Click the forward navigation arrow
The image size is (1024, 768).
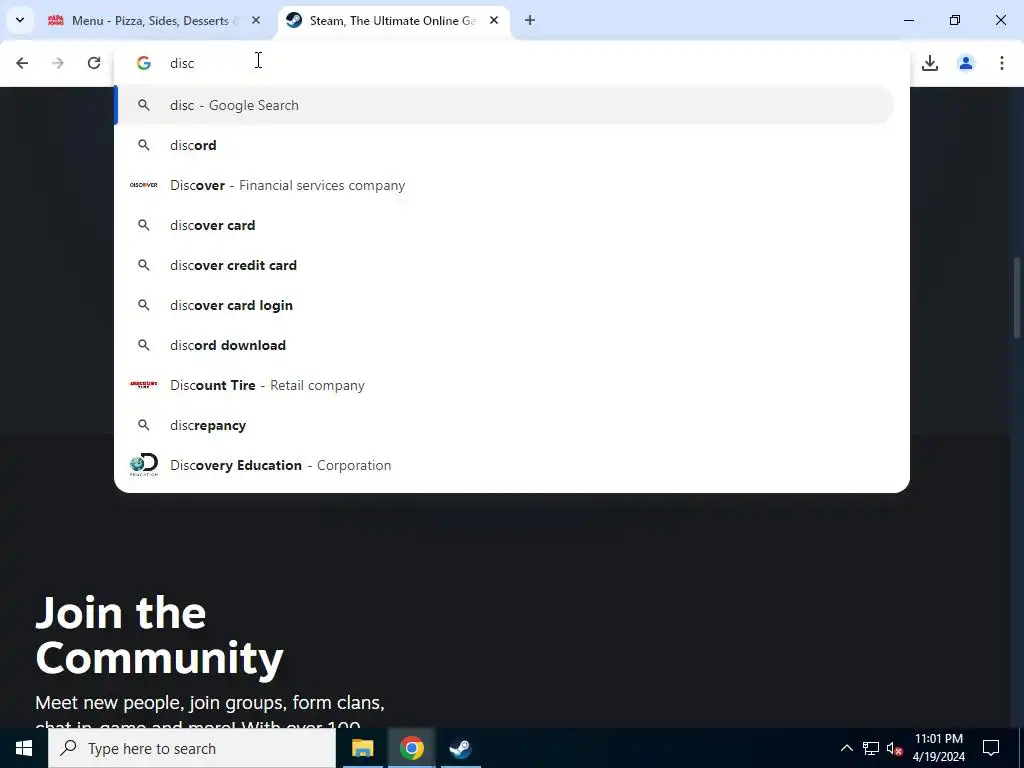[57, 63]
